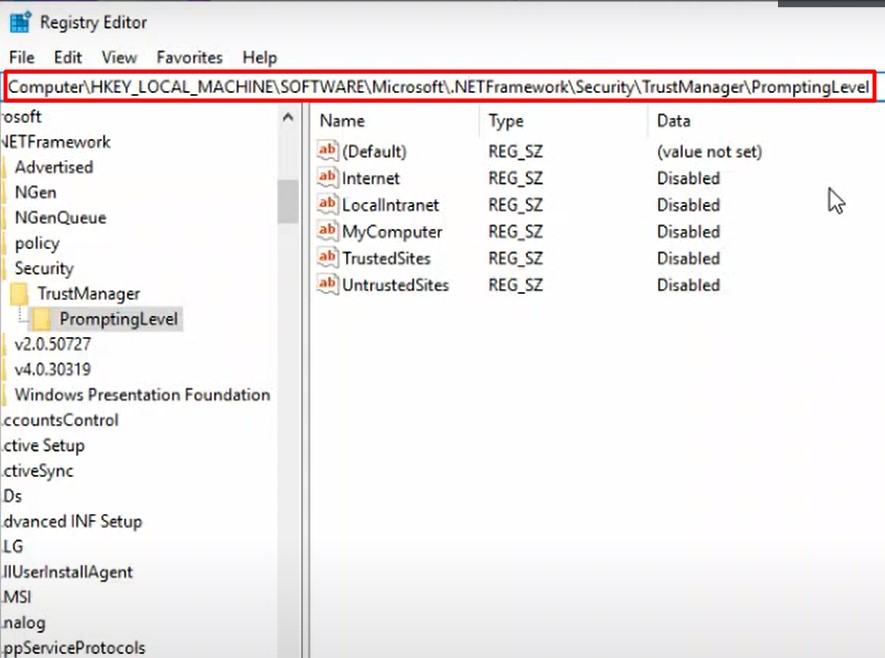The width and height of the screenshot is (885, 658).
Task: Click the REG_SZ type of MyComputer value
Action: [515, 232]
